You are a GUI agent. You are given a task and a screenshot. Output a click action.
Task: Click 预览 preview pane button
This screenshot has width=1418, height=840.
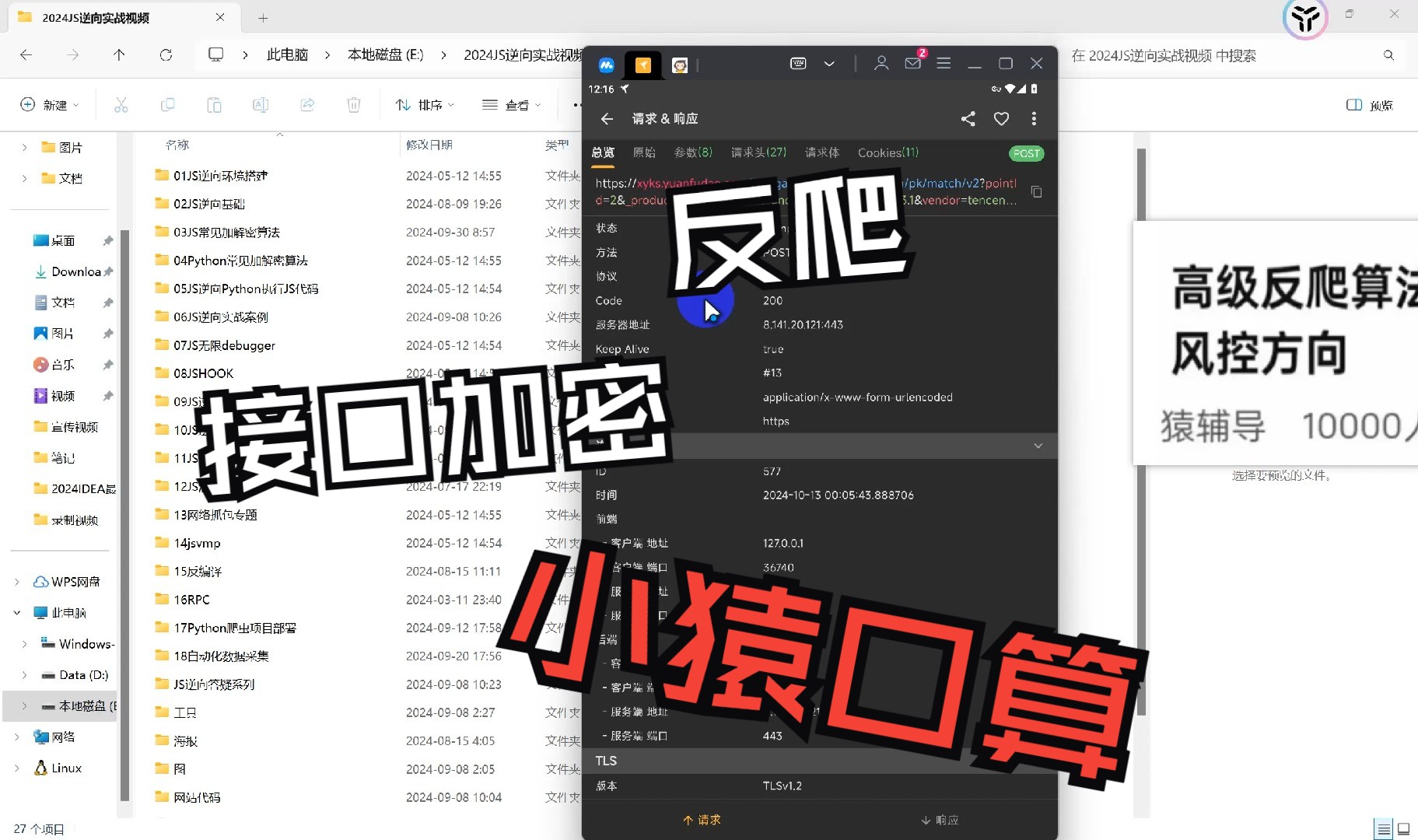click(1370, 105)
